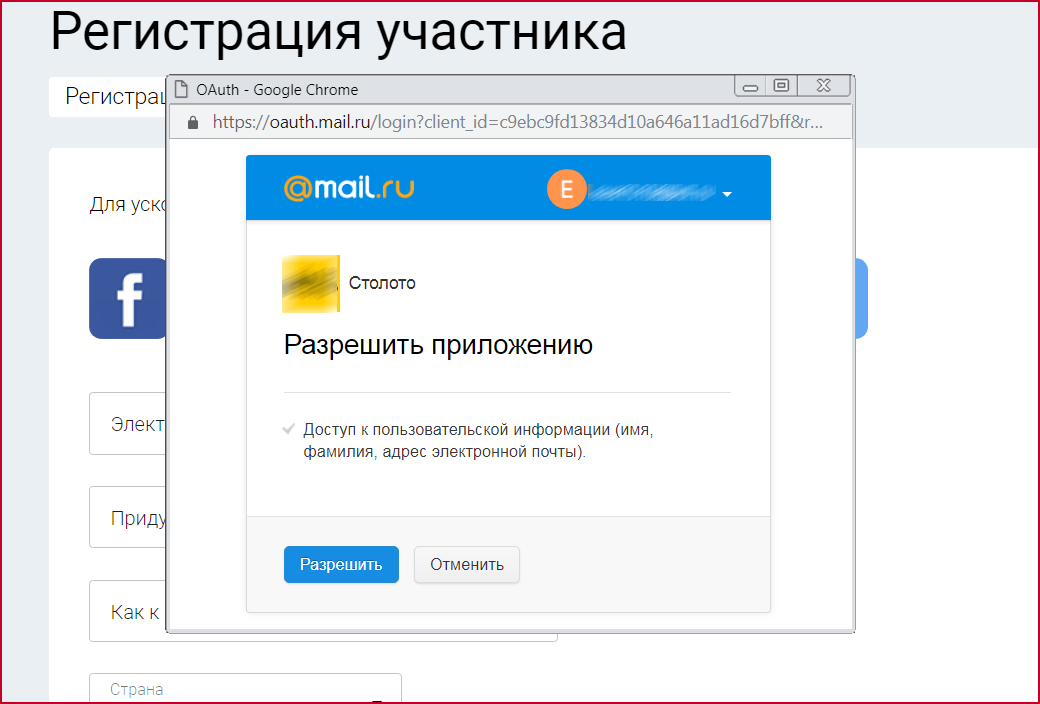
Task: Click the Отменить button
Action: (467, 565)
